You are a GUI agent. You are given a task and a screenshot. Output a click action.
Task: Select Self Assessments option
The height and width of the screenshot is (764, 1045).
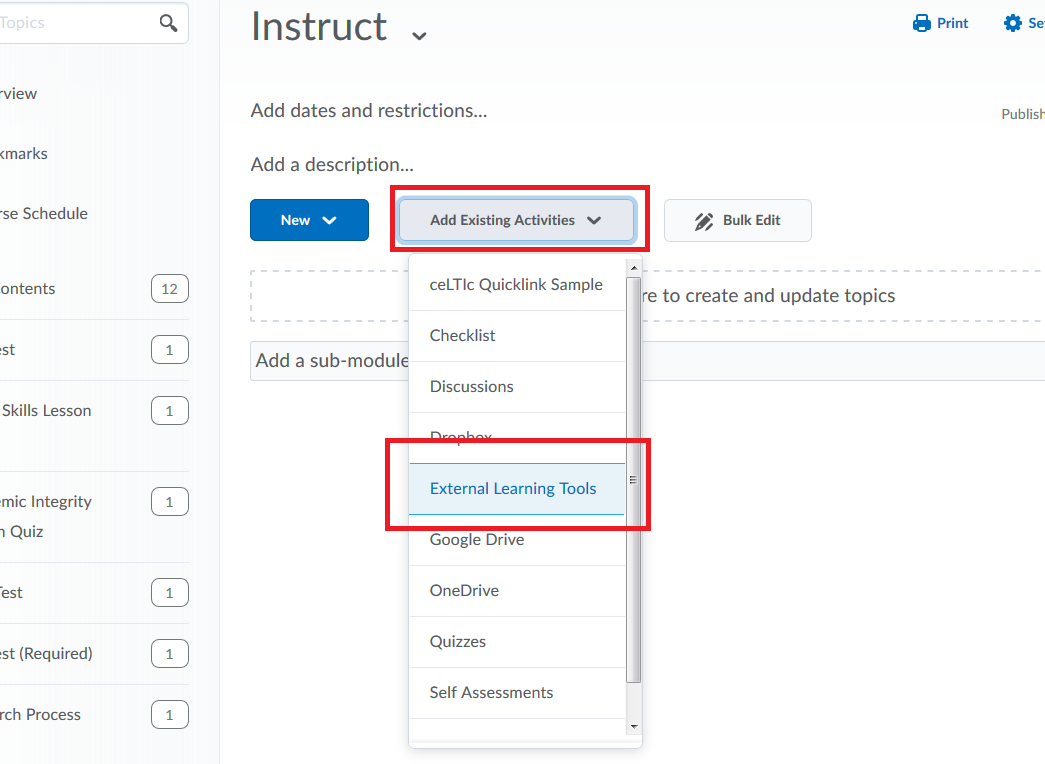tap(490, 692)
